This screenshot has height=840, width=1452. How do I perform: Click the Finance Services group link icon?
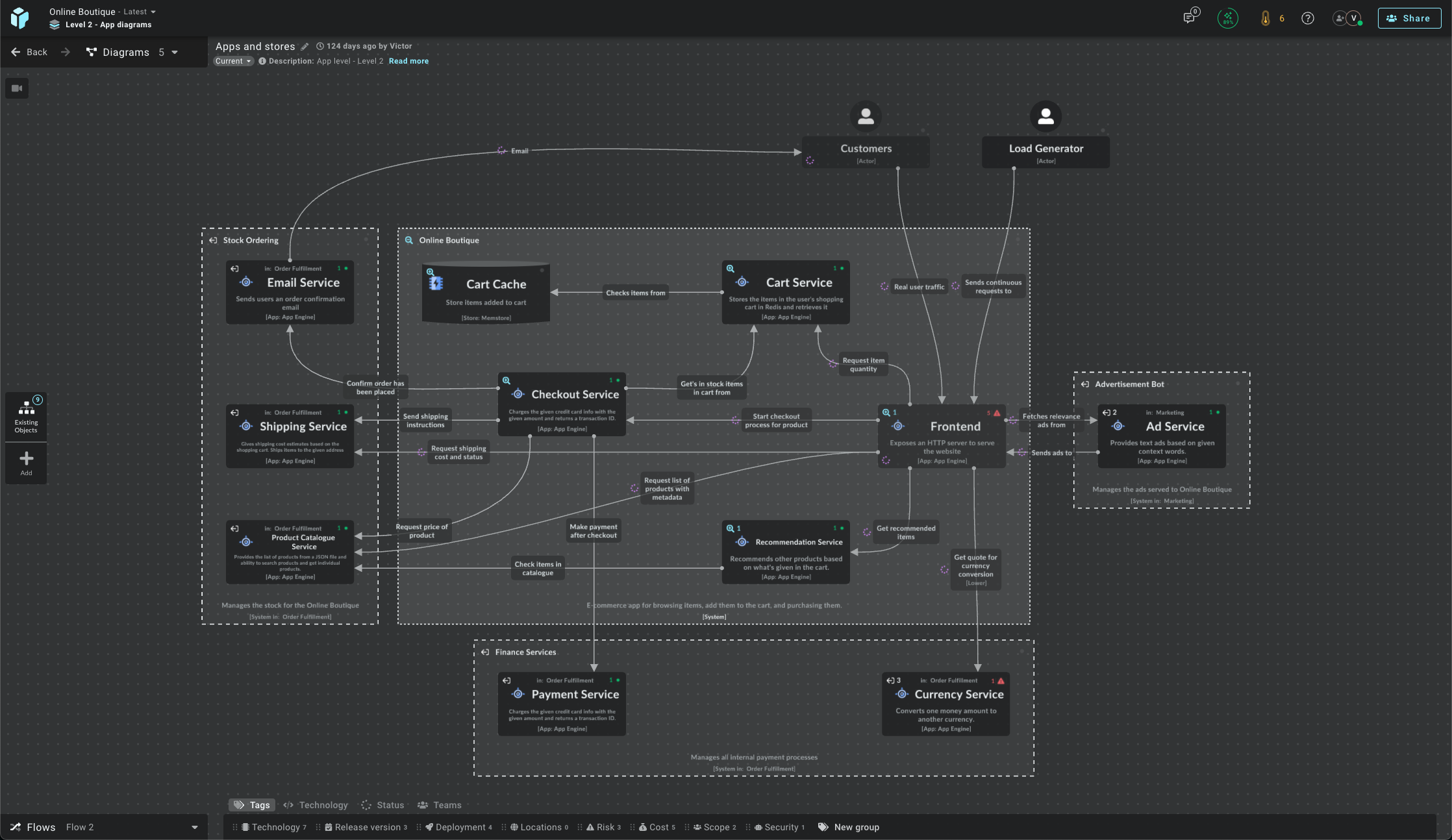click(485, 652)
